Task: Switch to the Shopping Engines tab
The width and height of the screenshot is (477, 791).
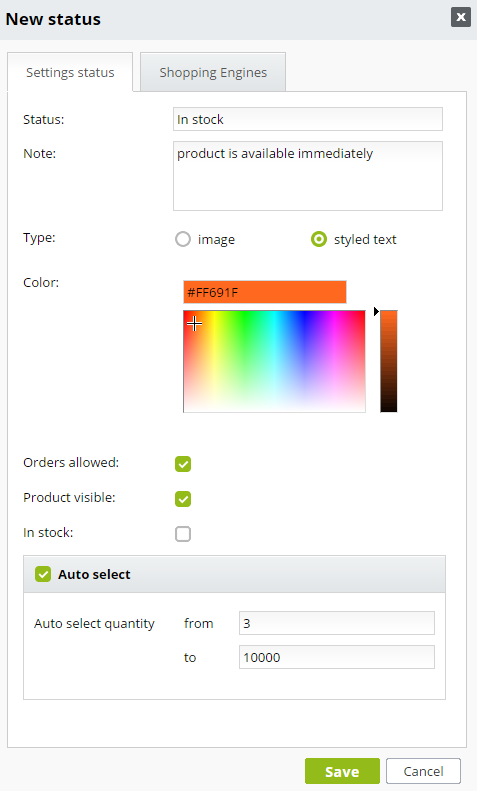Action: coord(213,72)
